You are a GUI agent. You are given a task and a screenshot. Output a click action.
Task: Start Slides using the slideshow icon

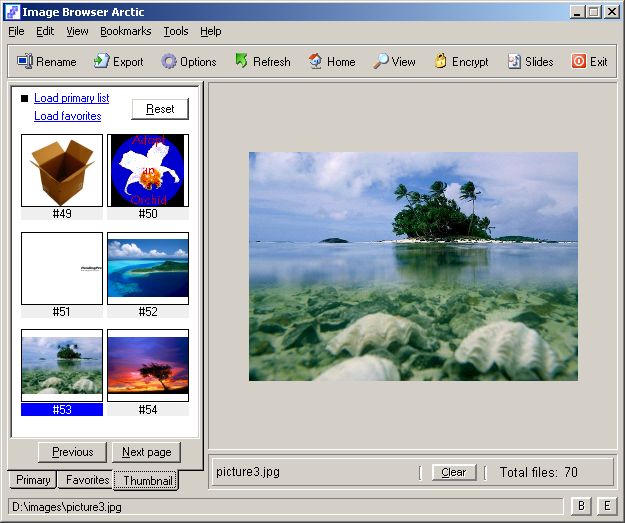pyautogui.click(x=514, y=61)
